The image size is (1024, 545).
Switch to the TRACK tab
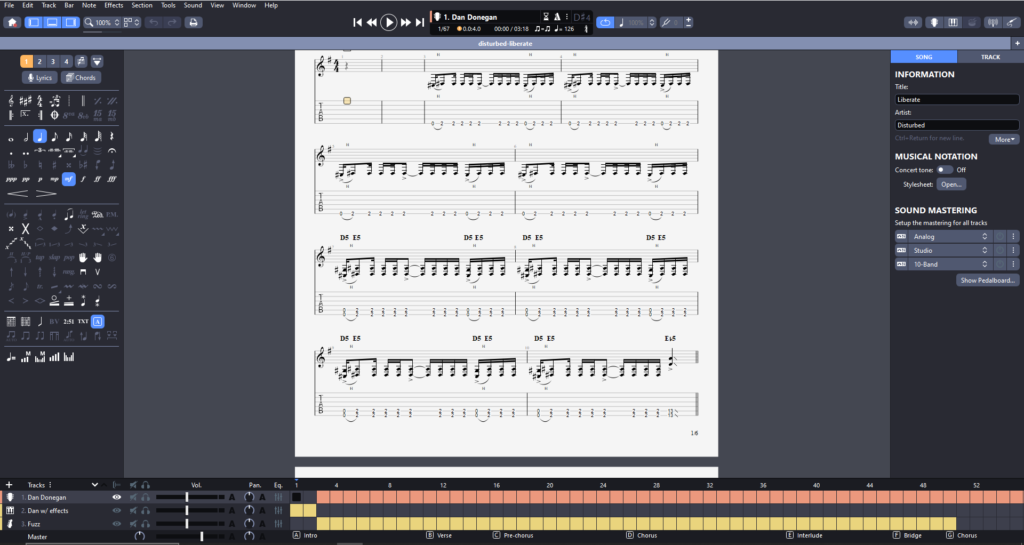click(x=990, y=57)
